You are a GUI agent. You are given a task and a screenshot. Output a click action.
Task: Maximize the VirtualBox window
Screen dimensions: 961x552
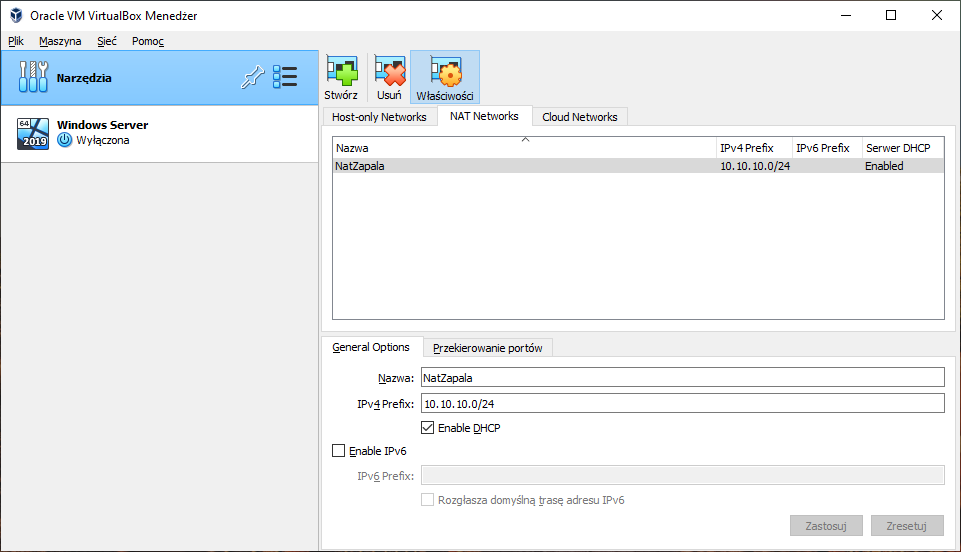[x=891, y=15]
